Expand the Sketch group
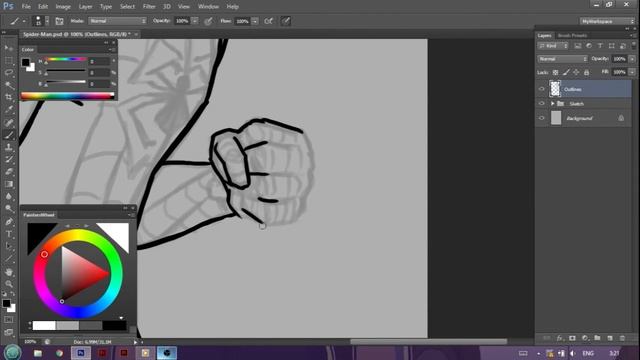This screenshot has width=640, height=360. [552, 104]
